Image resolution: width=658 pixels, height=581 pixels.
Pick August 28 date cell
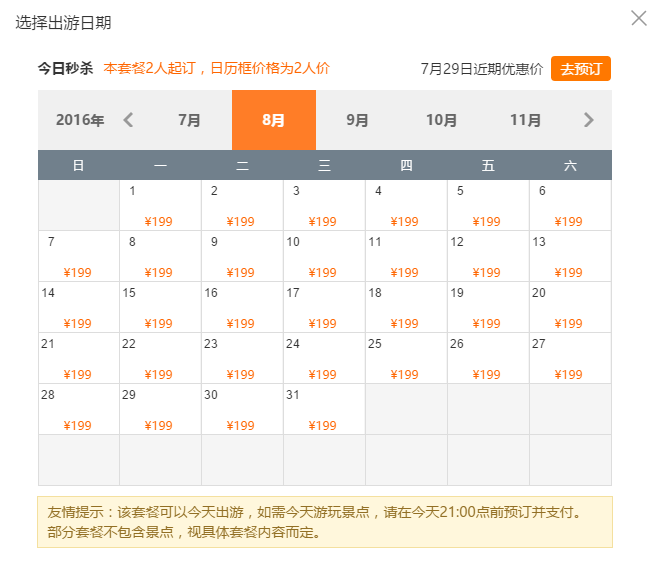(x=79, y=409)
